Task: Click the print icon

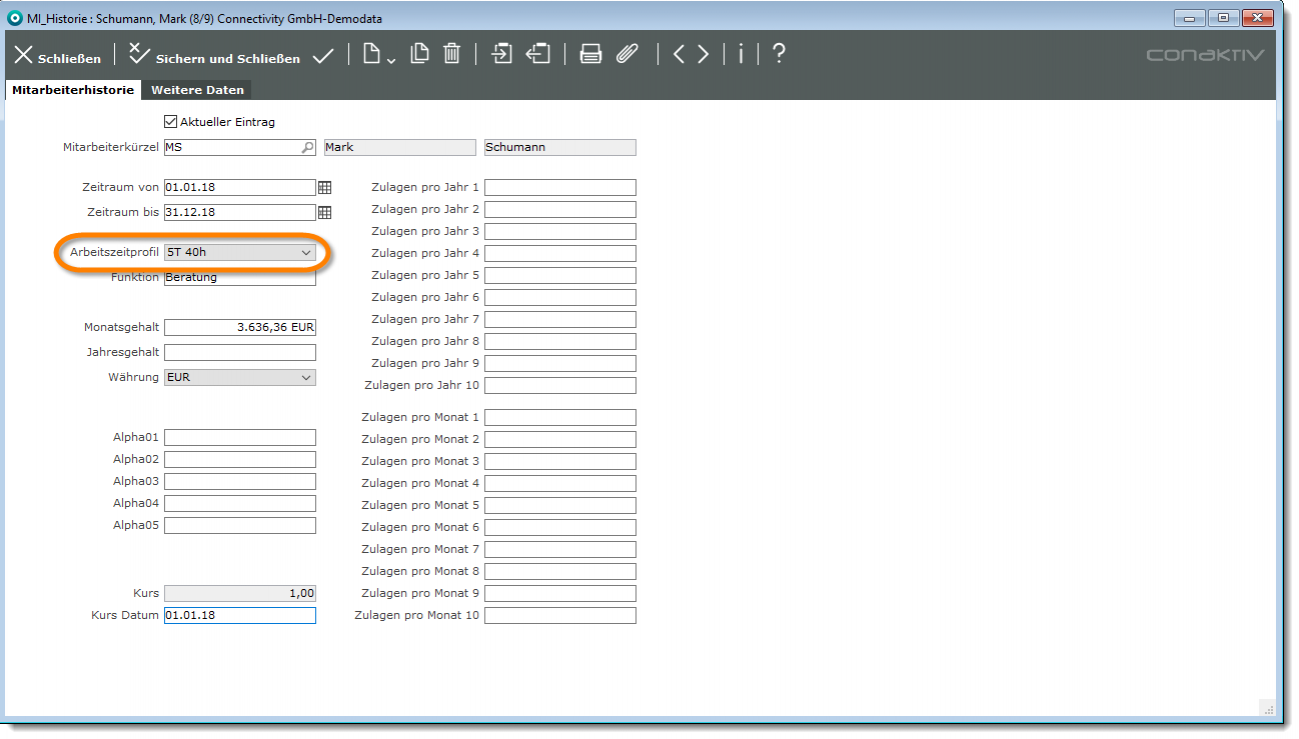Action: (591, 54)
